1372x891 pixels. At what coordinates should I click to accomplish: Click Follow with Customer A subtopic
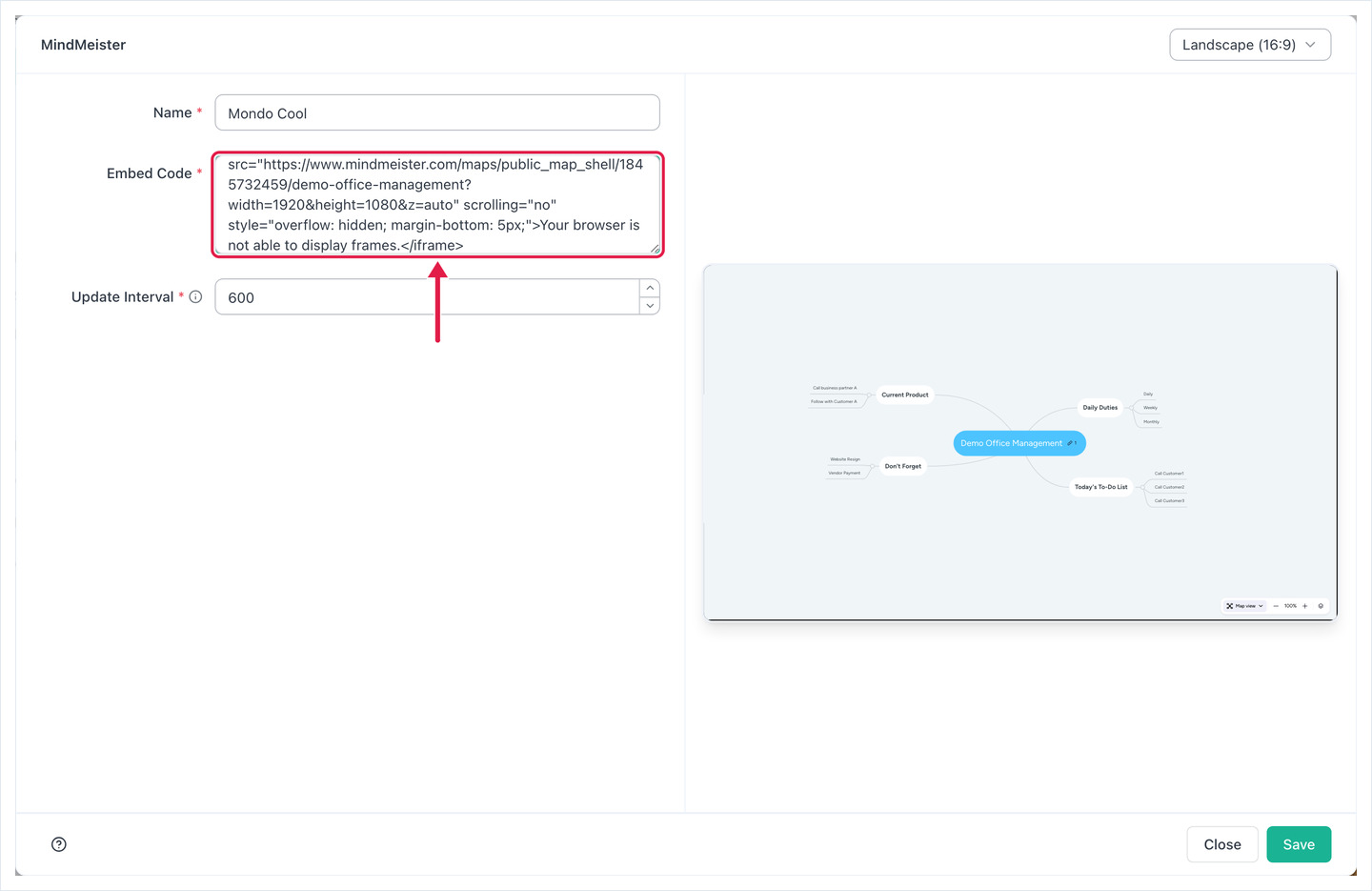(x=834, y=401)
